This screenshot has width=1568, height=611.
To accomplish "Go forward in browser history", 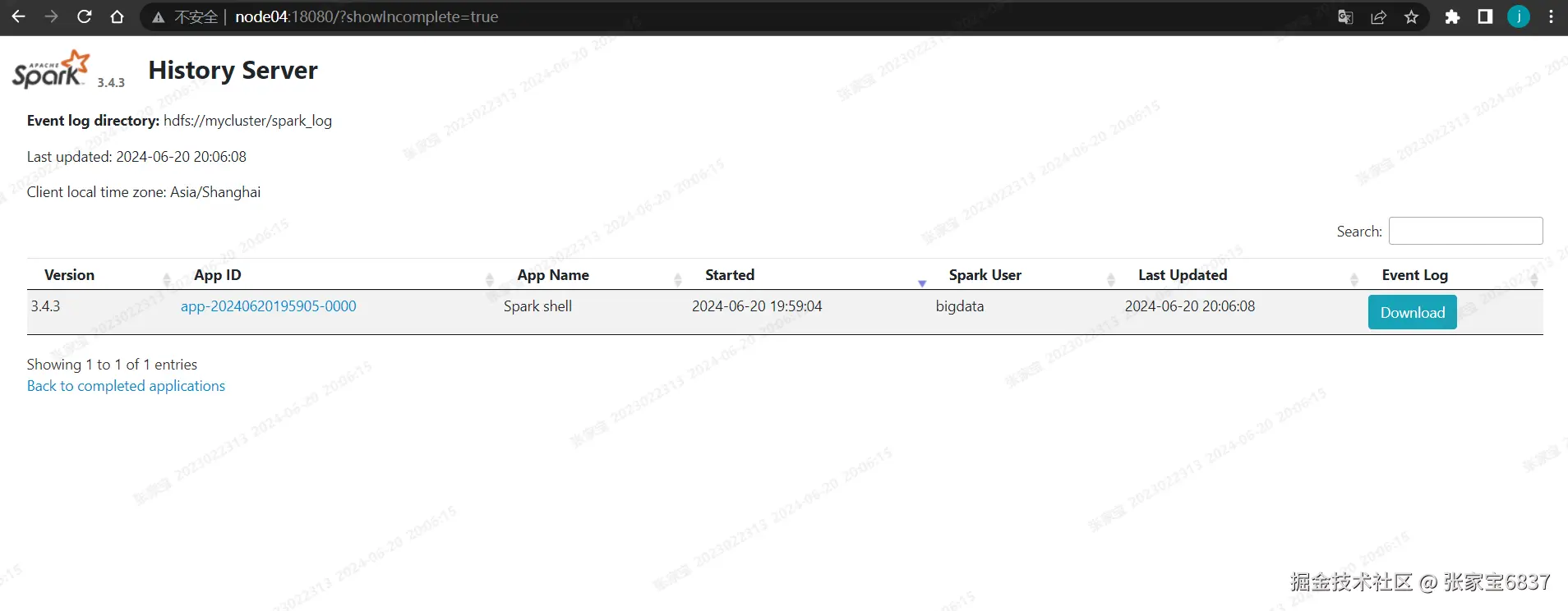I will (51, 16).
